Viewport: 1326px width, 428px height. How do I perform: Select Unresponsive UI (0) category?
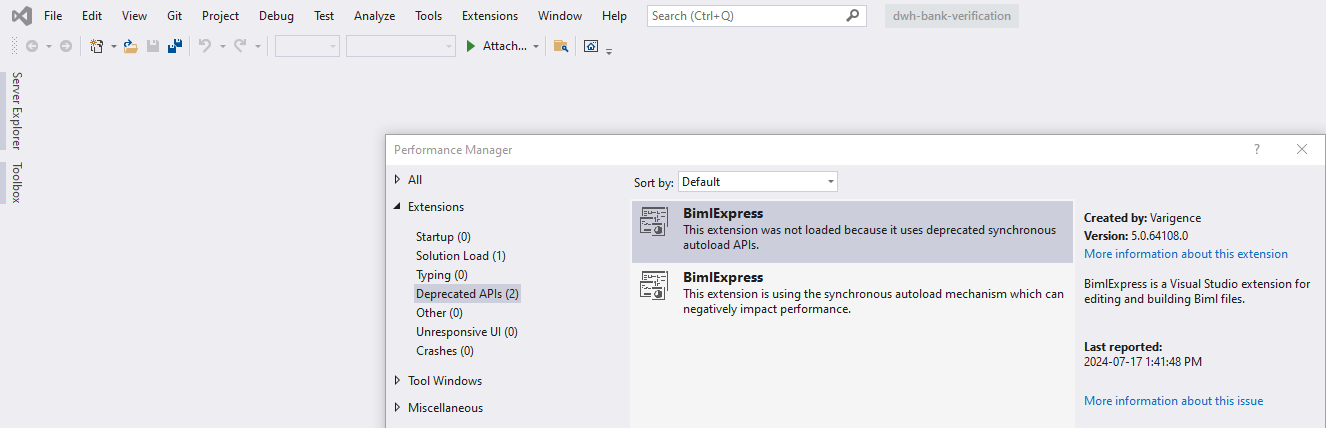click(467, 332)
